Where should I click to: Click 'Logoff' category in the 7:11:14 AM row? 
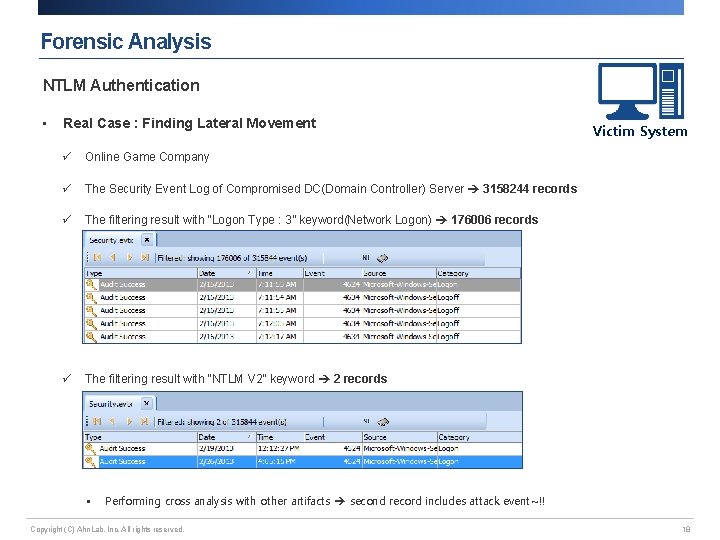(x=448, y=298)
